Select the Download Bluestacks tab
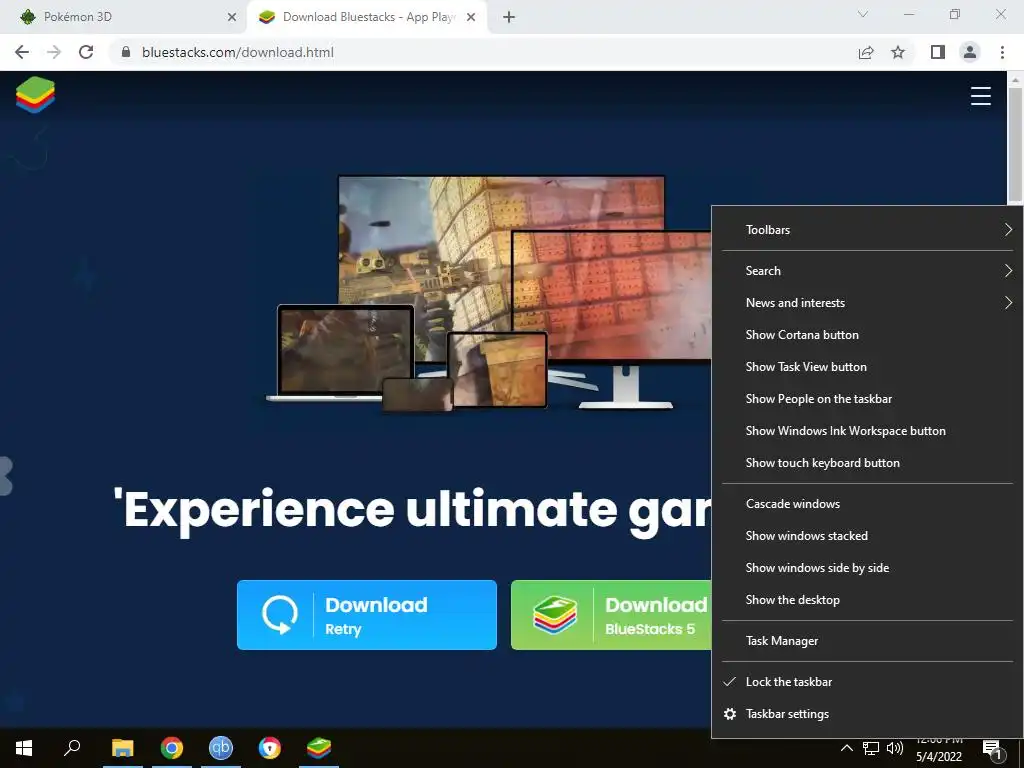The image size is (1024, 768). [367, 17]
